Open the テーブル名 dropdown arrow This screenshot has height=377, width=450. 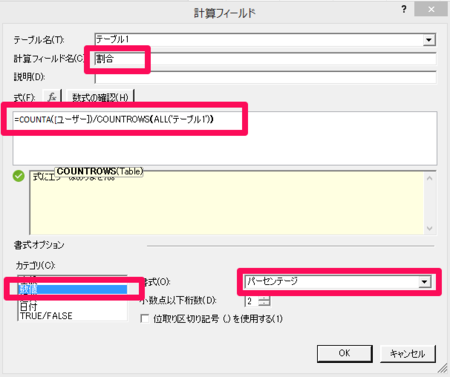429,40
